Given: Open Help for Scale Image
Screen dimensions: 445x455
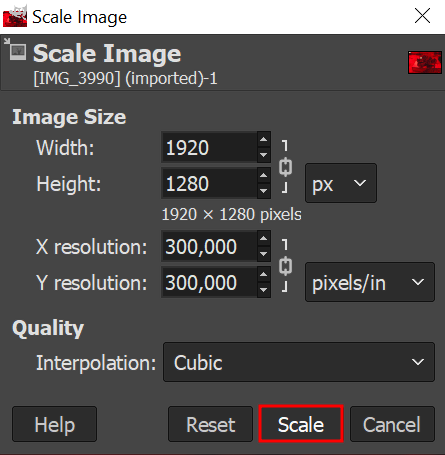Looking at the screenshot, I should point(54,424).
